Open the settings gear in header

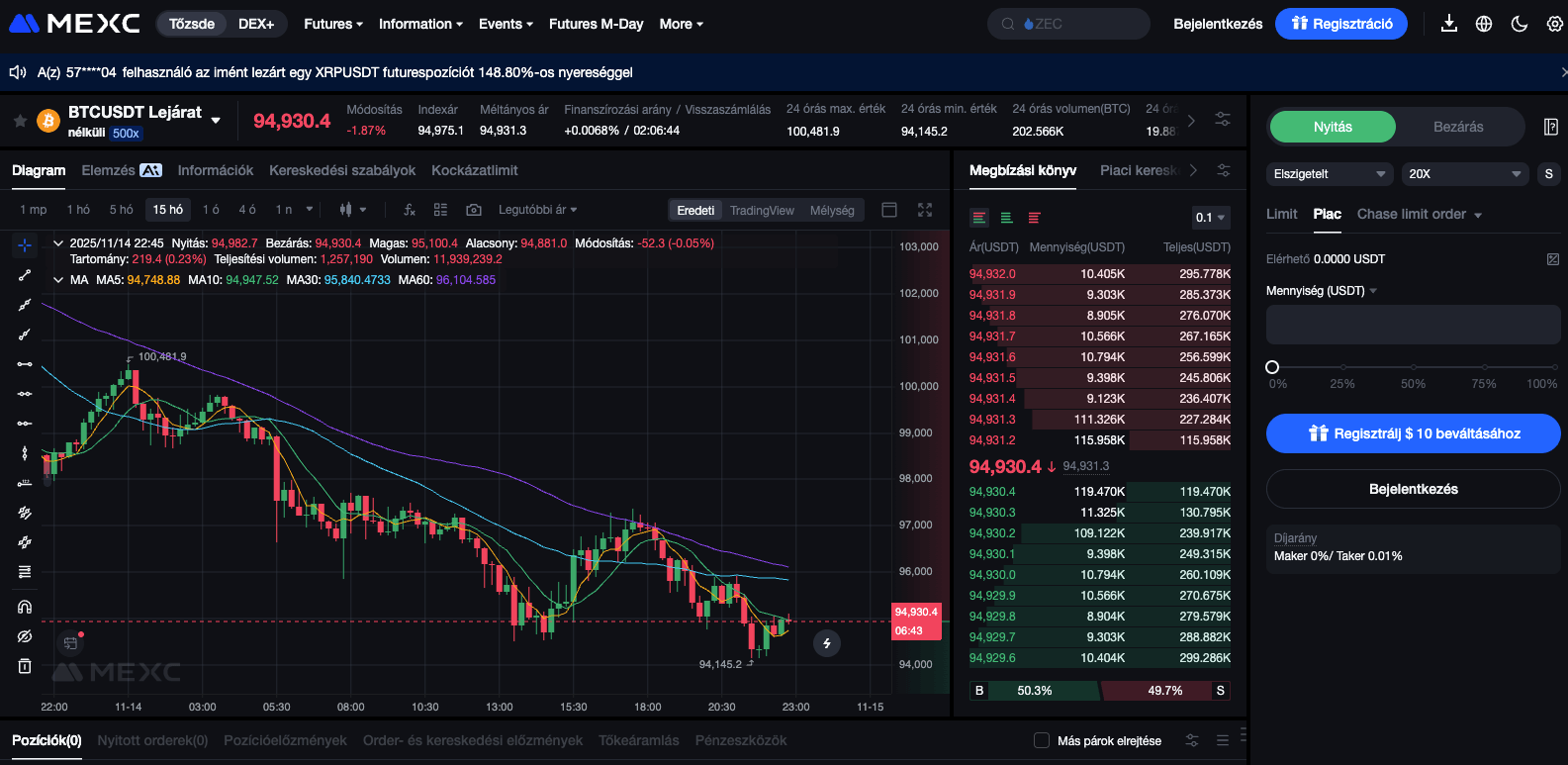tap(1555, 24)
